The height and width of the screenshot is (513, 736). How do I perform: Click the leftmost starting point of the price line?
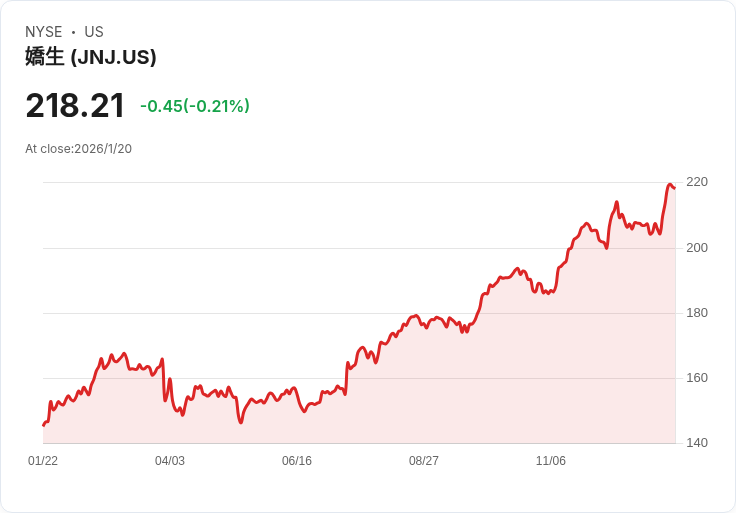pos(43,426)
